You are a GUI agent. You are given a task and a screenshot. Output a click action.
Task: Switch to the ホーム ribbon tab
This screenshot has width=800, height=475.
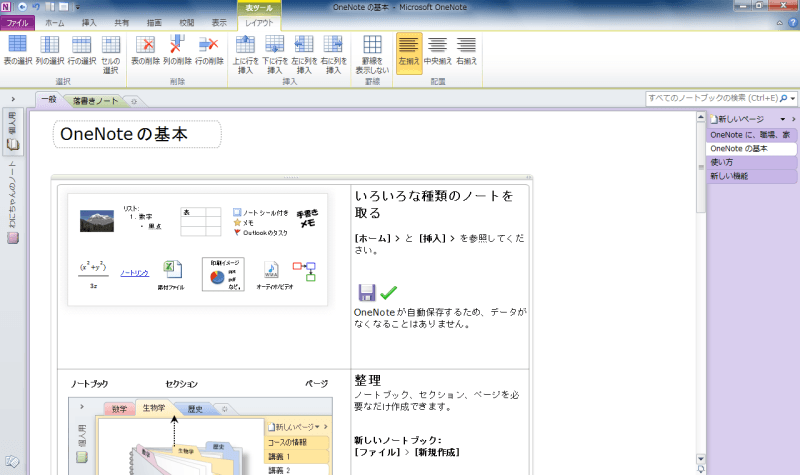(55, 23)
